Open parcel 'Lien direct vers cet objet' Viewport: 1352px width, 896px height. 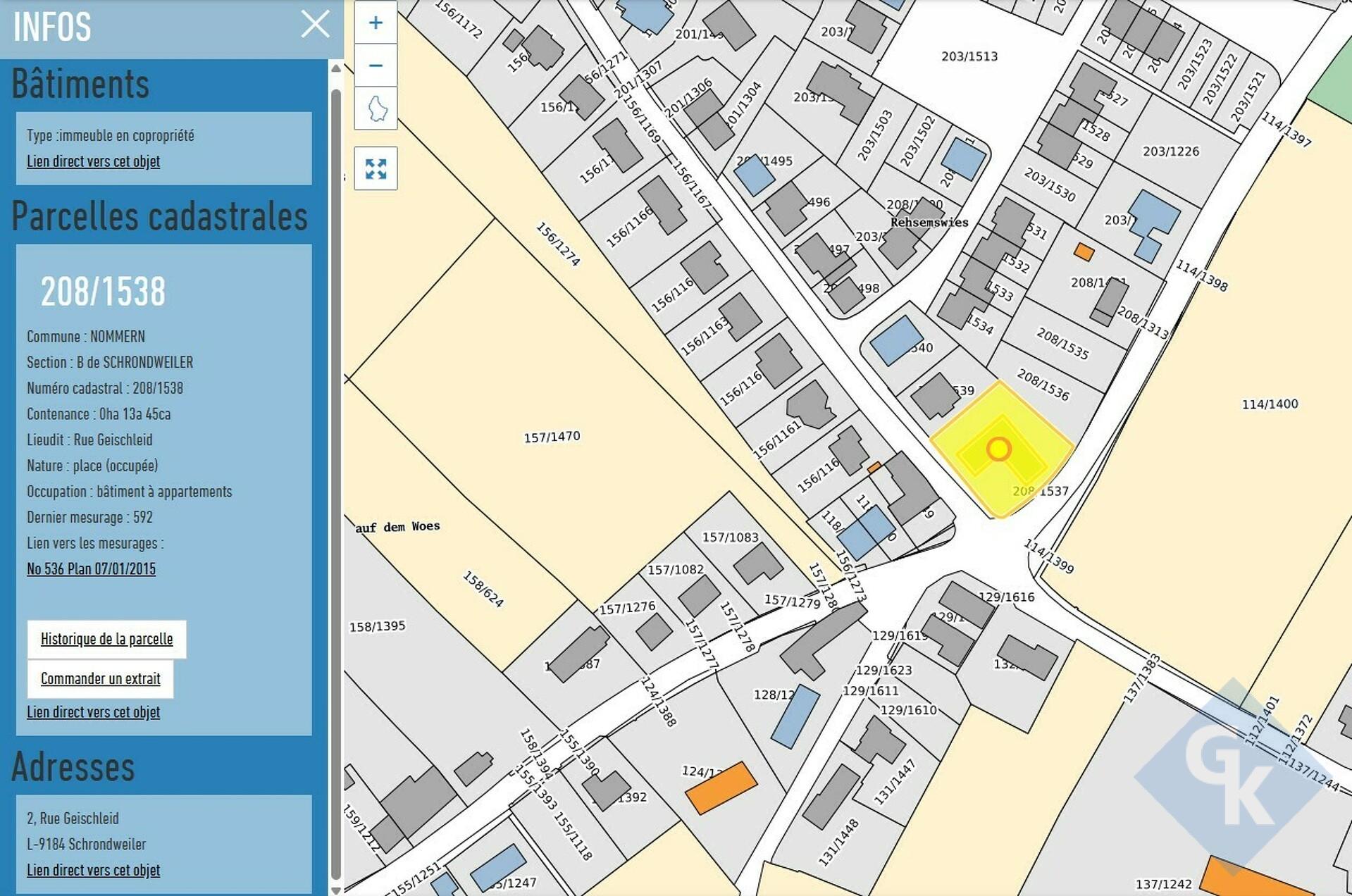click(93, 712)
